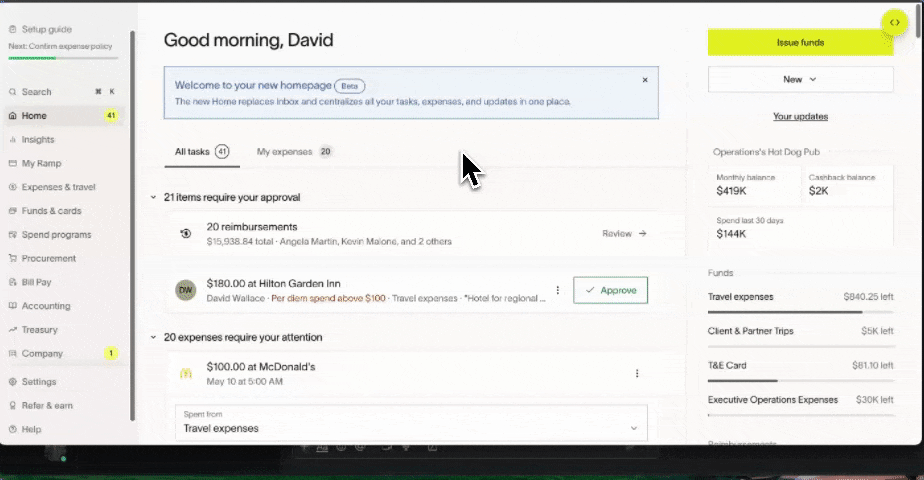This screenshot has height=480, width=924.
Task: Click the Beta badge in the banner
Action: pos(349,86)
